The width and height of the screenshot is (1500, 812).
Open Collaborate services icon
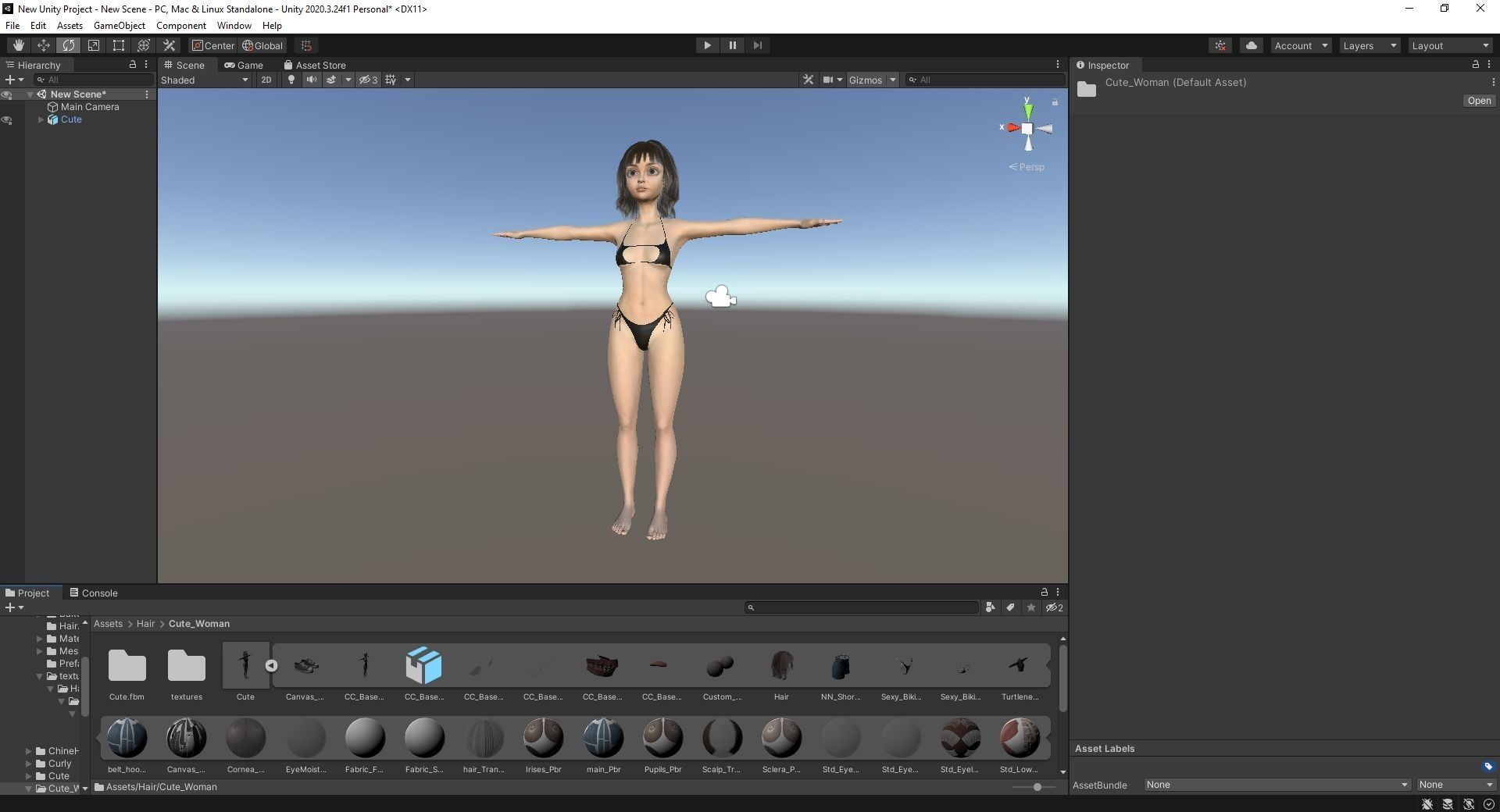1220,45
